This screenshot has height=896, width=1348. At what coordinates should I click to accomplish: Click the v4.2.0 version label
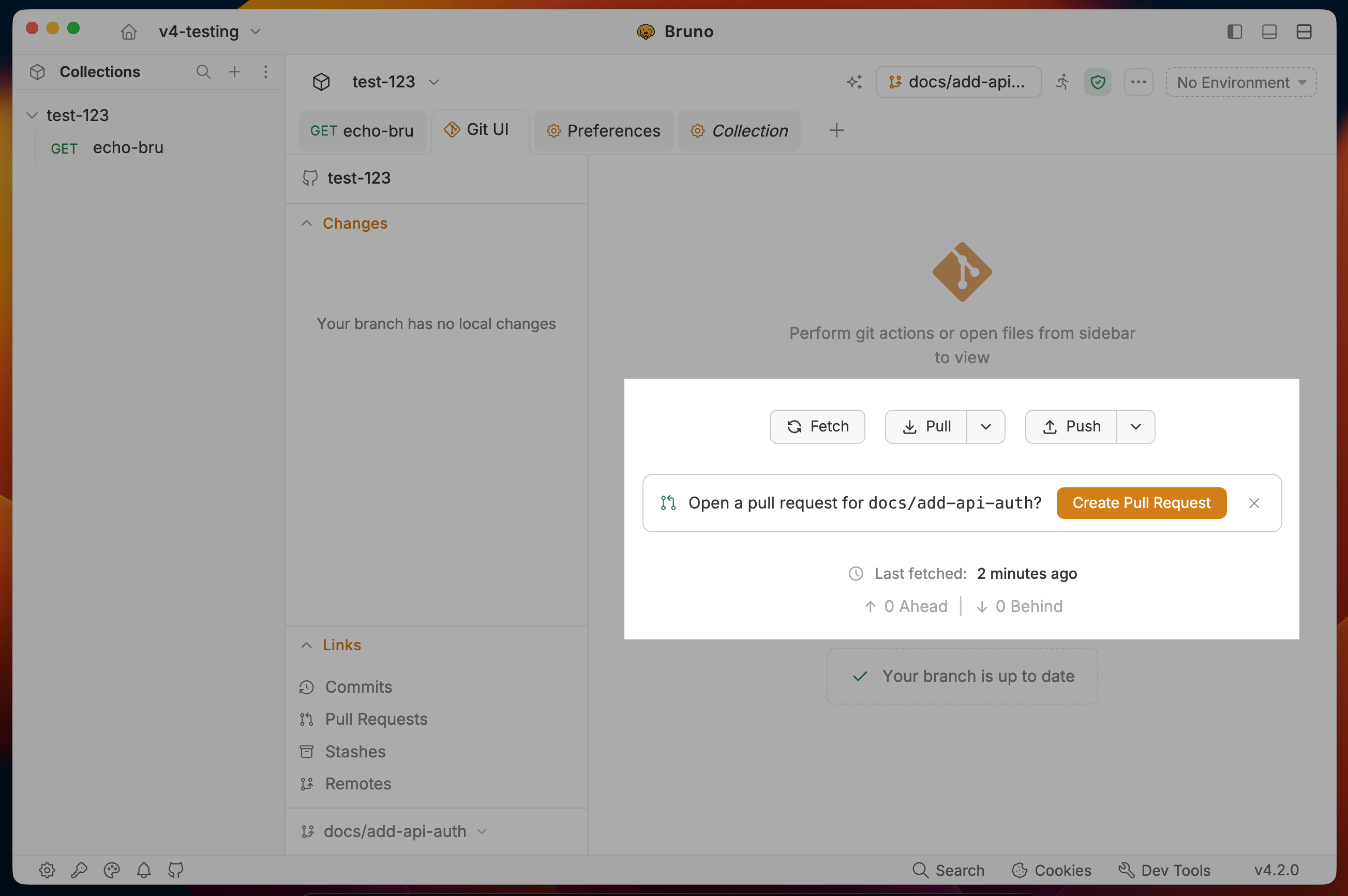[x=1277, y=870]
